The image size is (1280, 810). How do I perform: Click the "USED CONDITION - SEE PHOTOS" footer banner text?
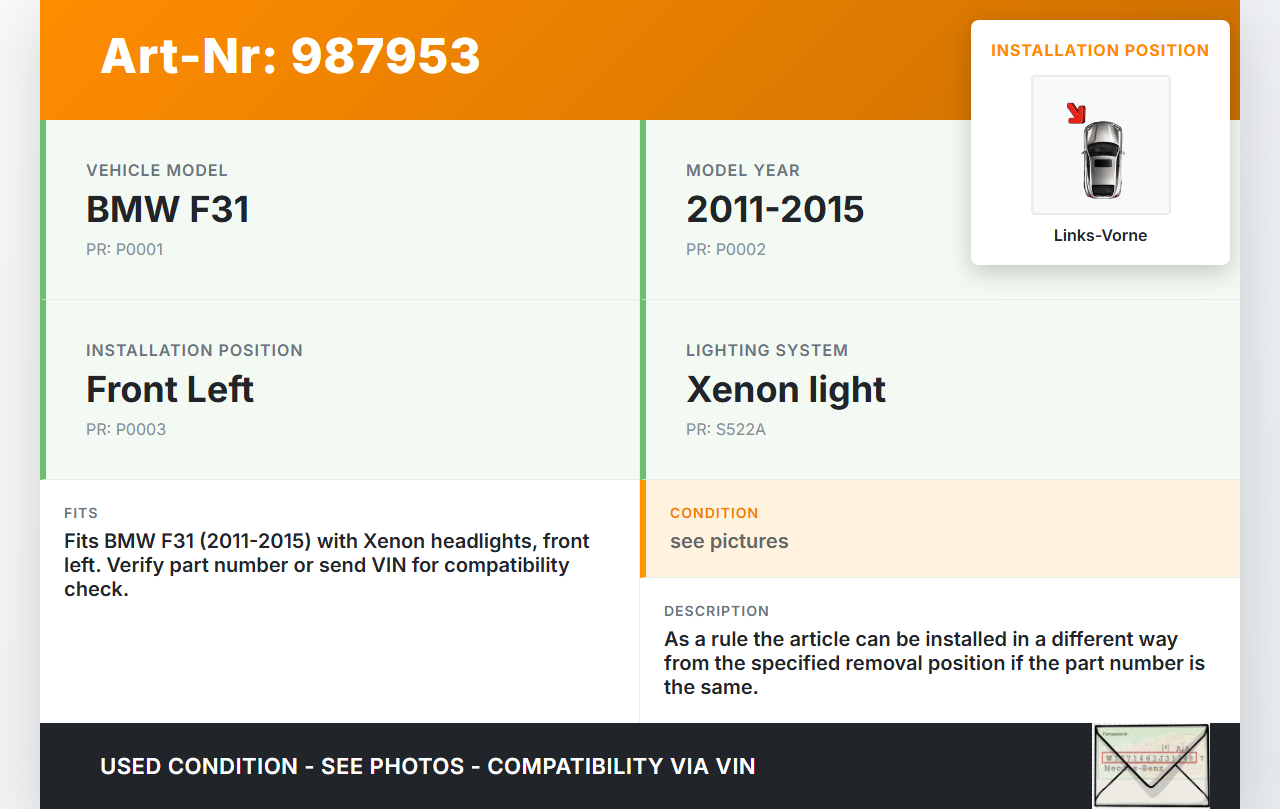click(x=428, y=767)
